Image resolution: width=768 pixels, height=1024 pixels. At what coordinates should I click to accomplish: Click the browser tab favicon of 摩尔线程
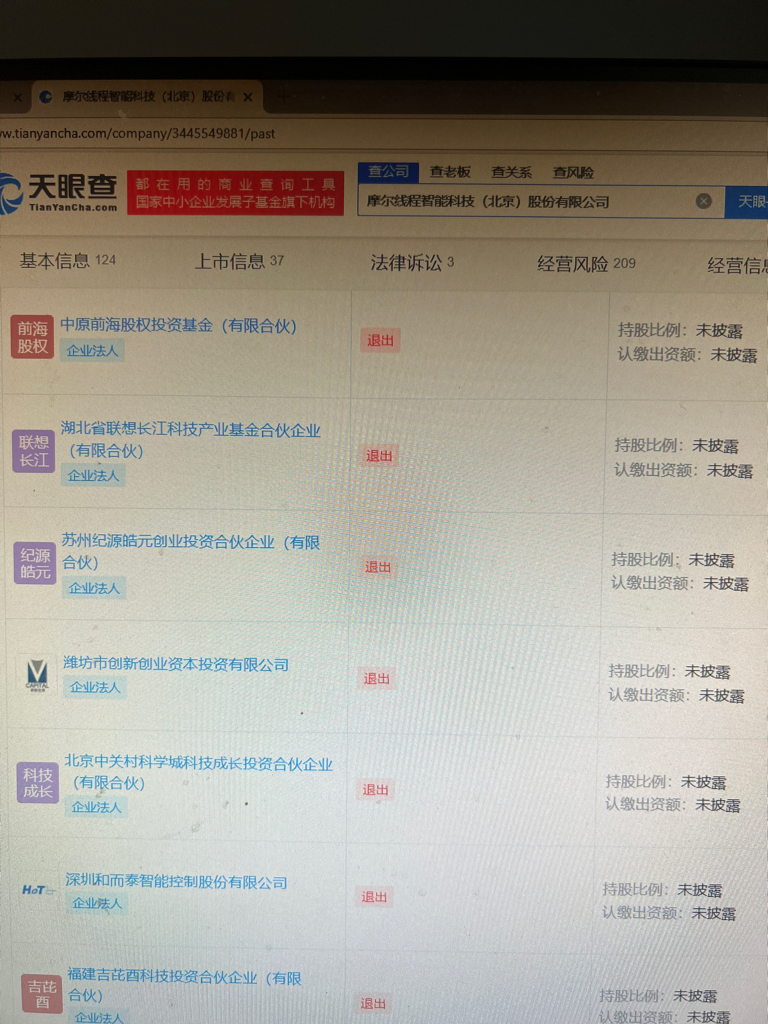coord(46,97)
